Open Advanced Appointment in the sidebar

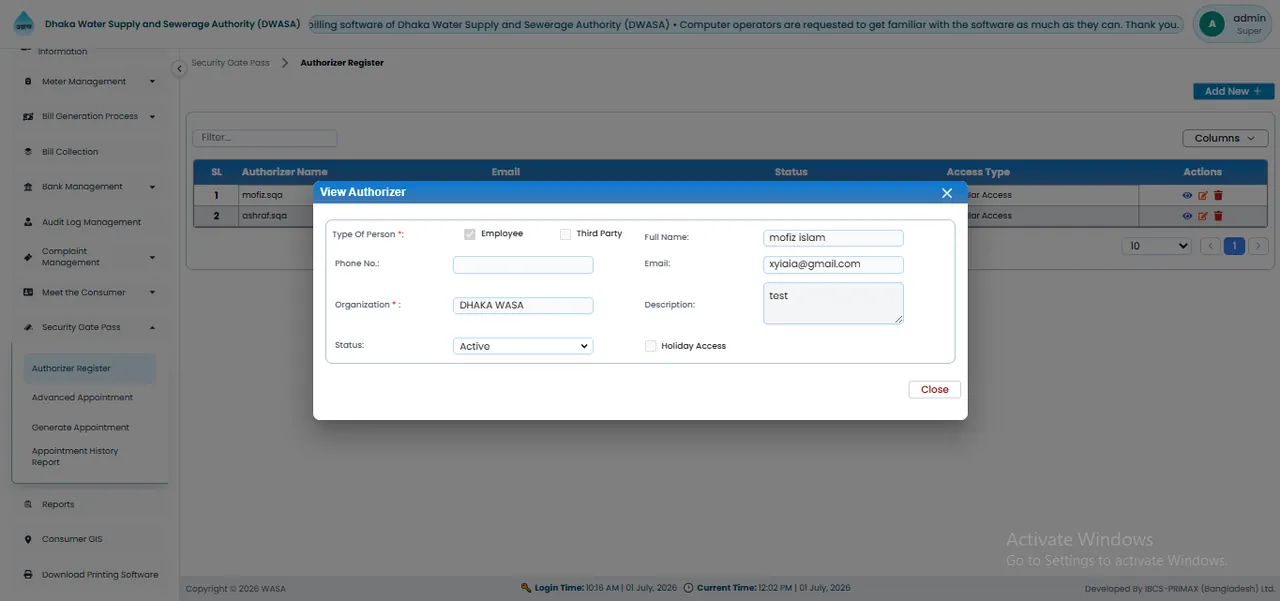[x=82, y=398]
